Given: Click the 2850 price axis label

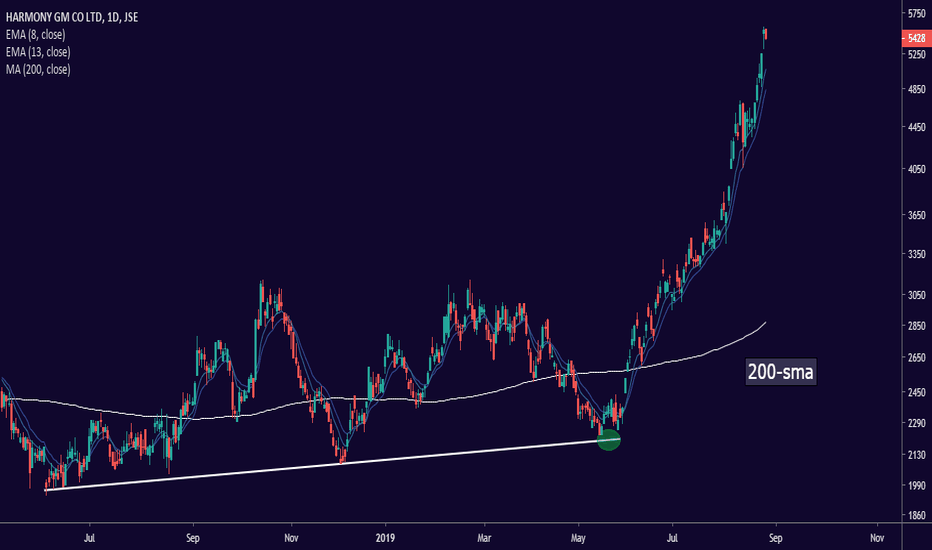Looking at the screenshot, I should (917, 326).
